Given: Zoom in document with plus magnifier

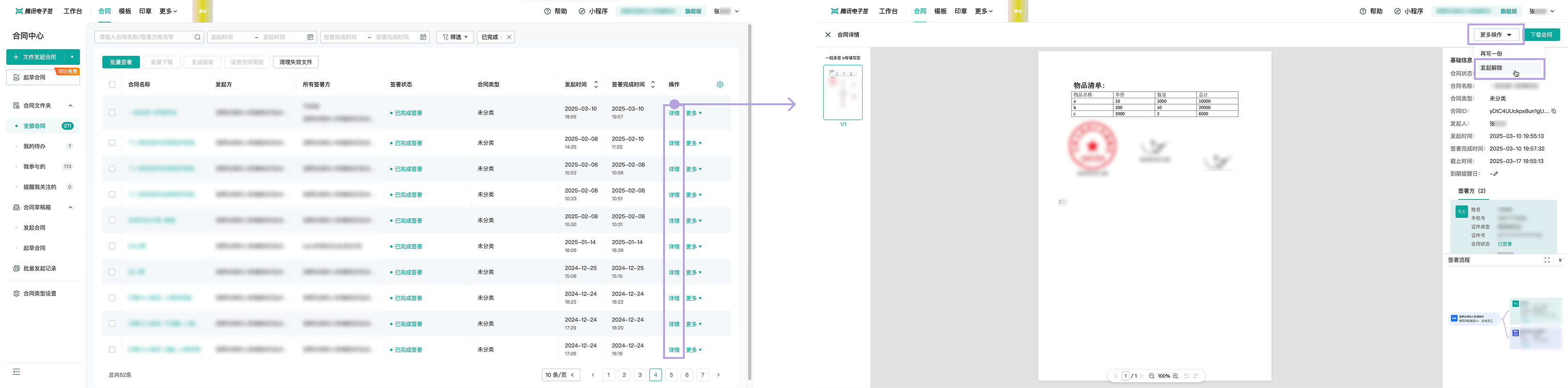Looking at the screenshot, I should point(1175,376).
